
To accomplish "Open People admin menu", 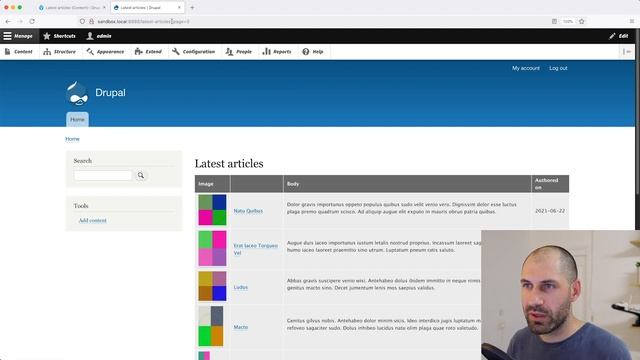I will click(239, 52).
